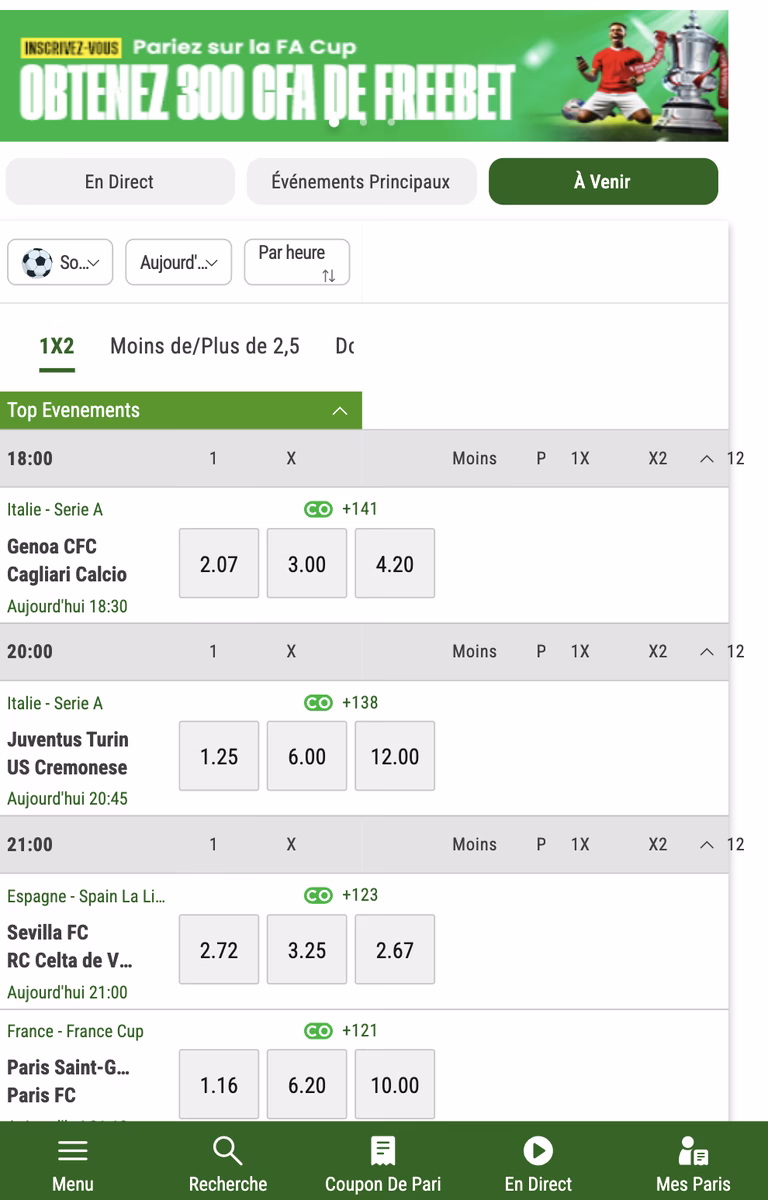This screenshot has height=1200, width=768.
Task: Switch to the Événements Principaux tab
Action: click(361, 182)
